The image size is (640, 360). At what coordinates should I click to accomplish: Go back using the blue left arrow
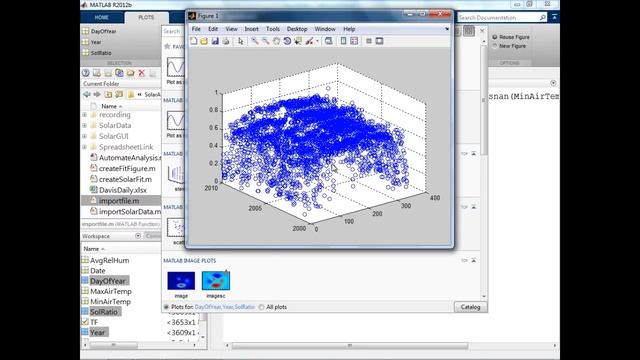click(87, 94)
